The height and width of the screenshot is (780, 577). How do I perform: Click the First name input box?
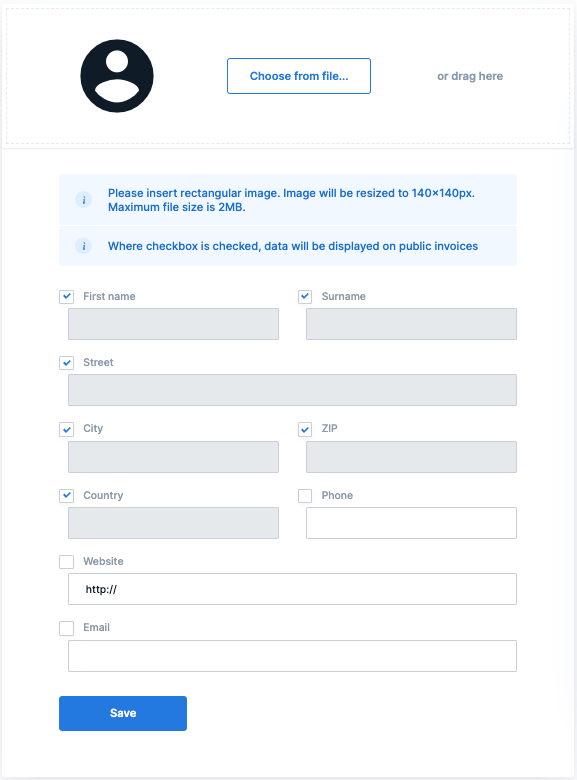tap(173, 324)
